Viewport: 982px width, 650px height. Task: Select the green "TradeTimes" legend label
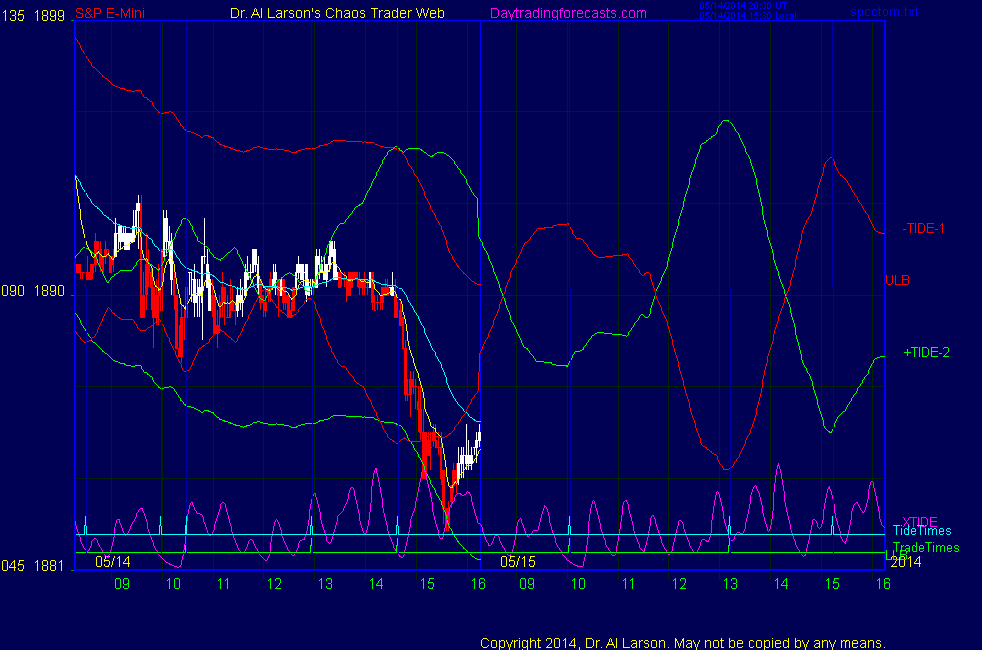(x=926, y=548)
